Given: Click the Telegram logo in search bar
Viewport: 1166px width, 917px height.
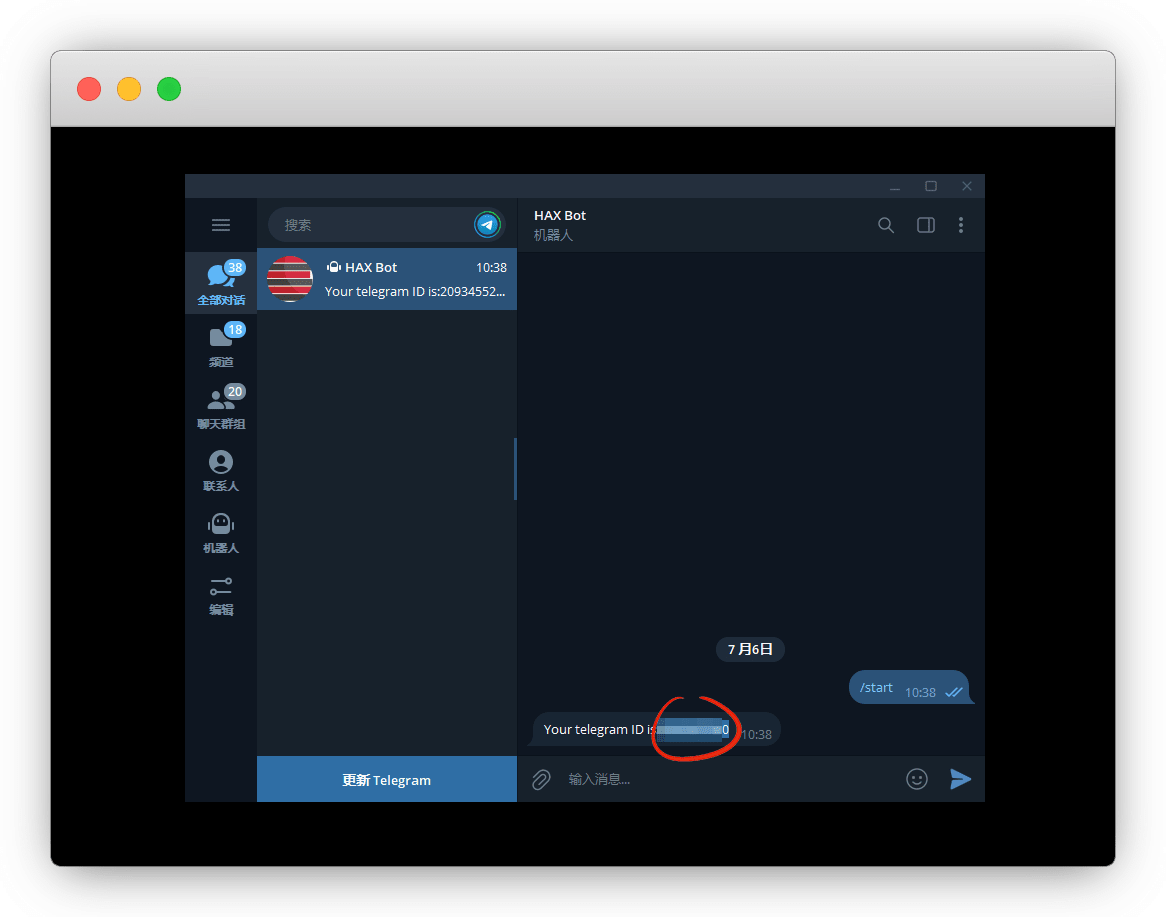Looking at the screenshot, I should (487, 225).
